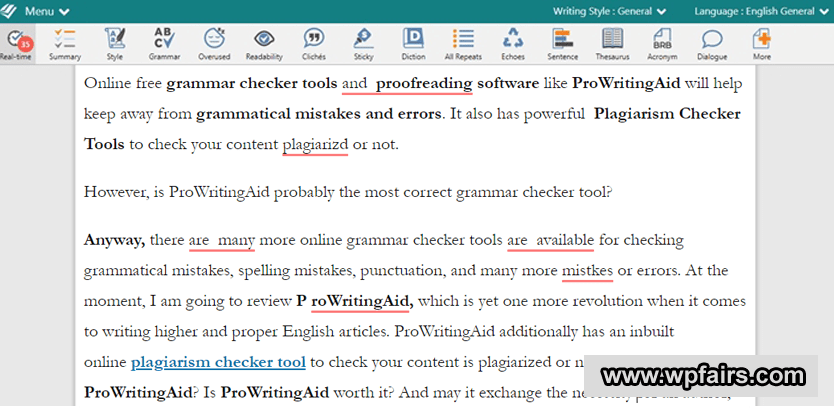This screenshot has height=408, width=834.
Task: Run the Acronym check
Action: point(662,44)
